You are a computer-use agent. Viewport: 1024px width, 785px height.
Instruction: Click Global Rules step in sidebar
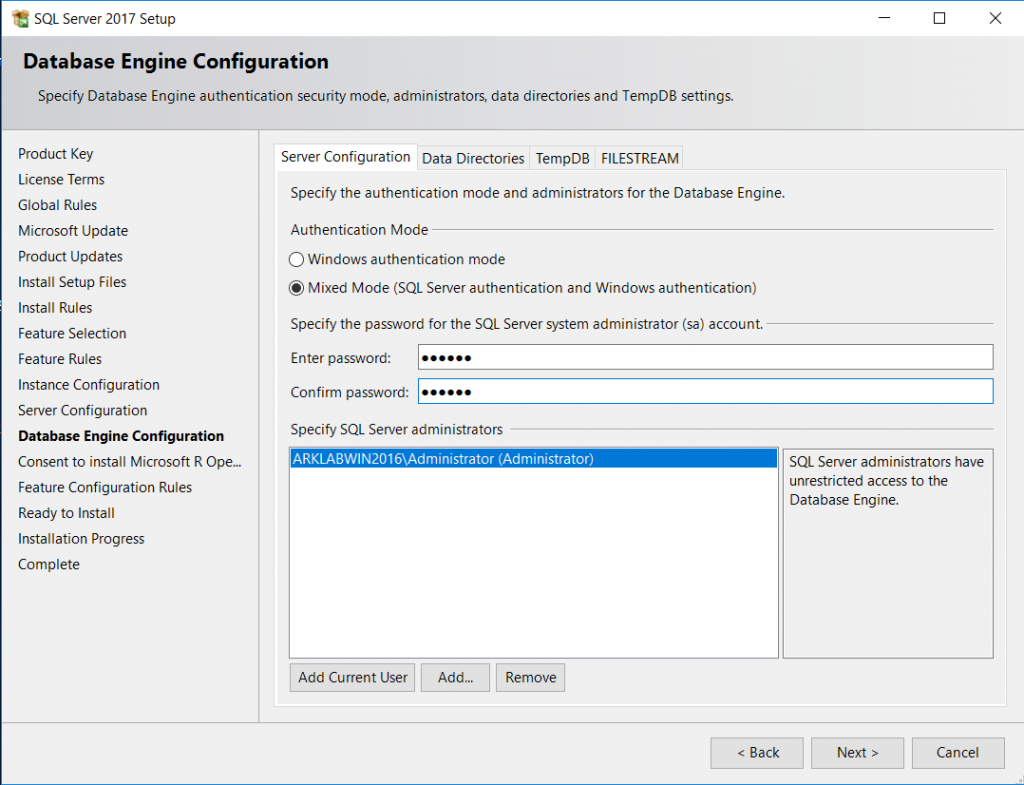pyautogui.click(x=57, y=205)
